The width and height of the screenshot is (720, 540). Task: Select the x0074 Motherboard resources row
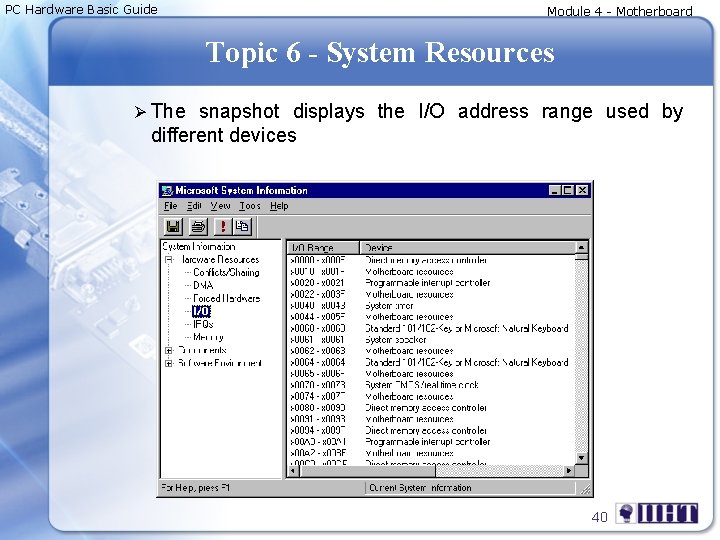coord(431,396)
